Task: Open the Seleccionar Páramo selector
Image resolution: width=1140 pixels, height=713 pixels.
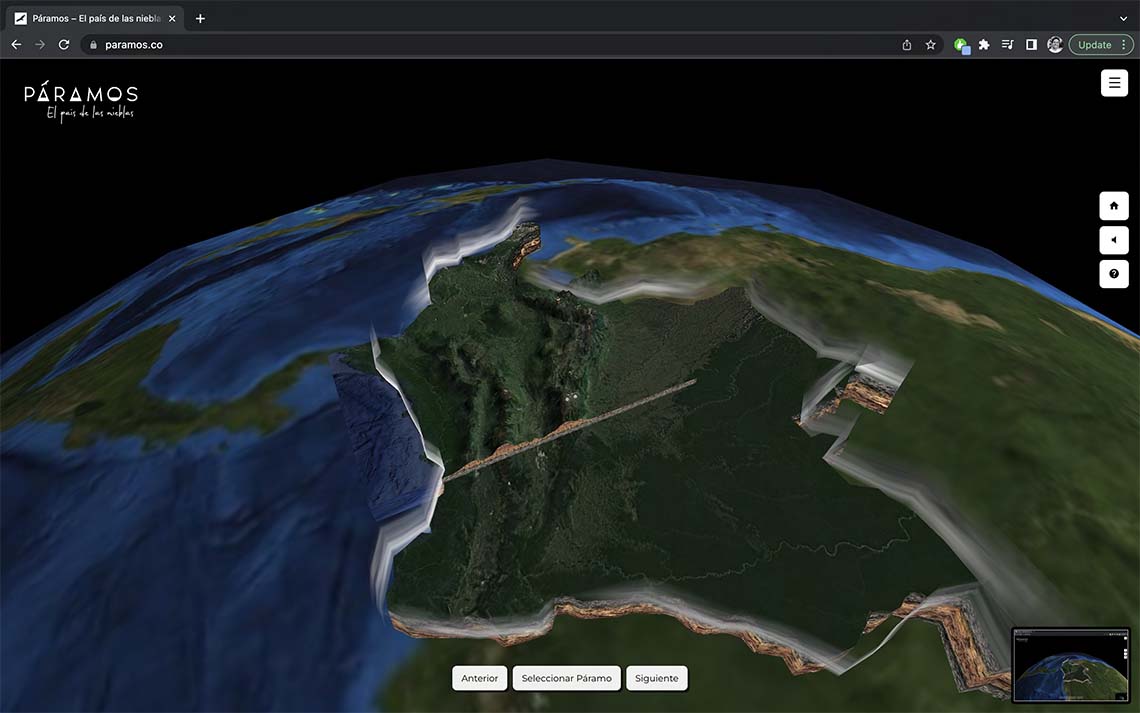Action: pos(566,678)
